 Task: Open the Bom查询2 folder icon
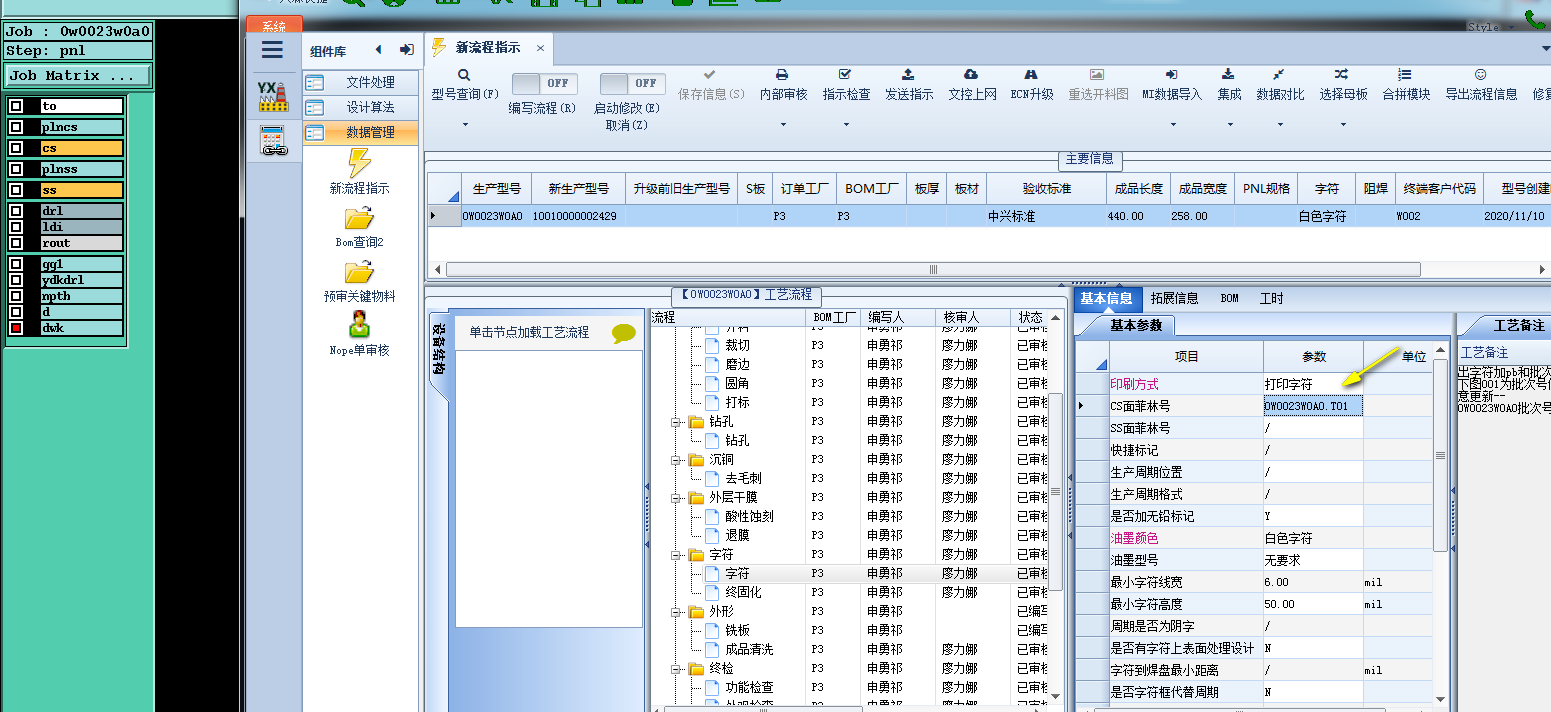359,219
